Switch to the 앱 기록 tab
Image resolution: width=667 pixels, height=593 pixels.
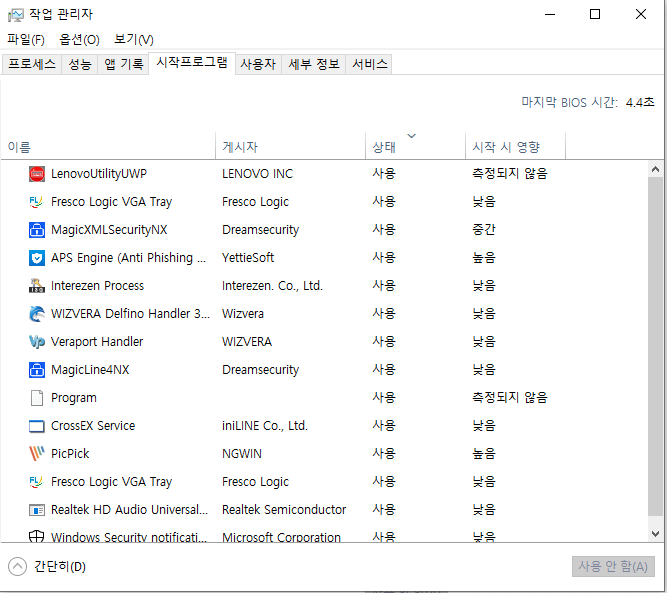(124, 64)
